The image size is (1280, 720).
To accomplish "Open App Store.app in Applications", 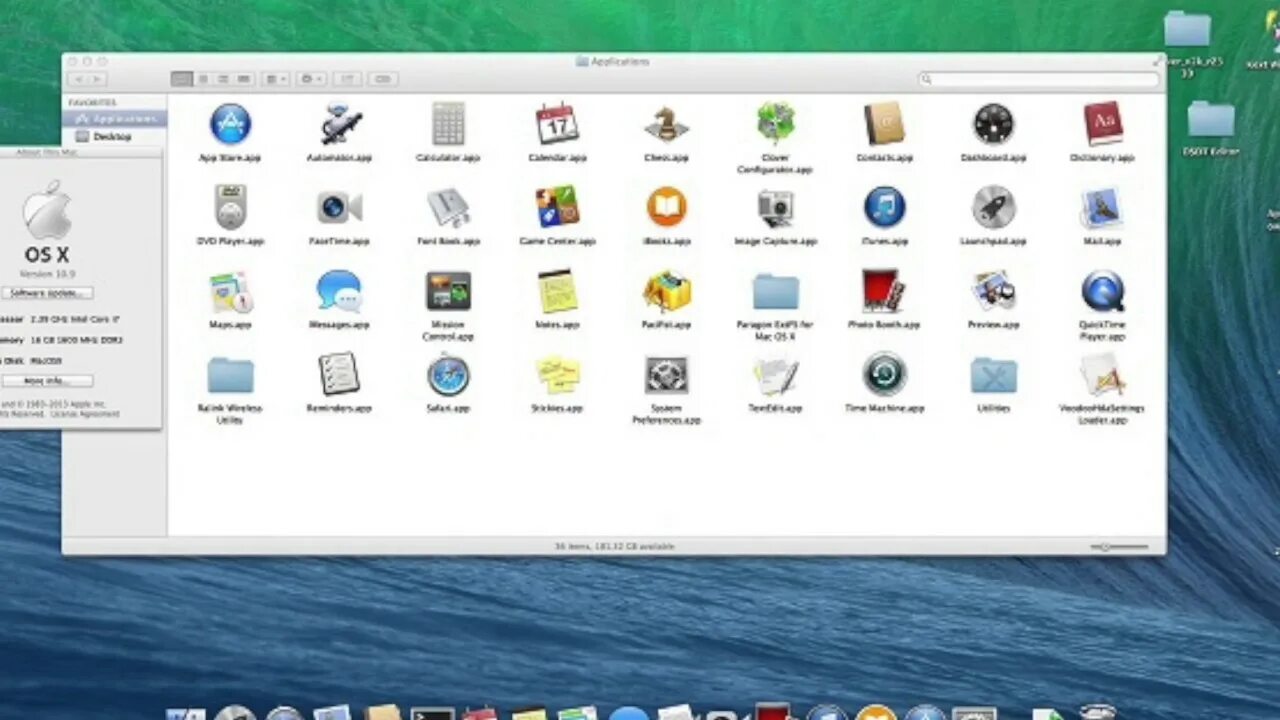I will pos(230,125).
